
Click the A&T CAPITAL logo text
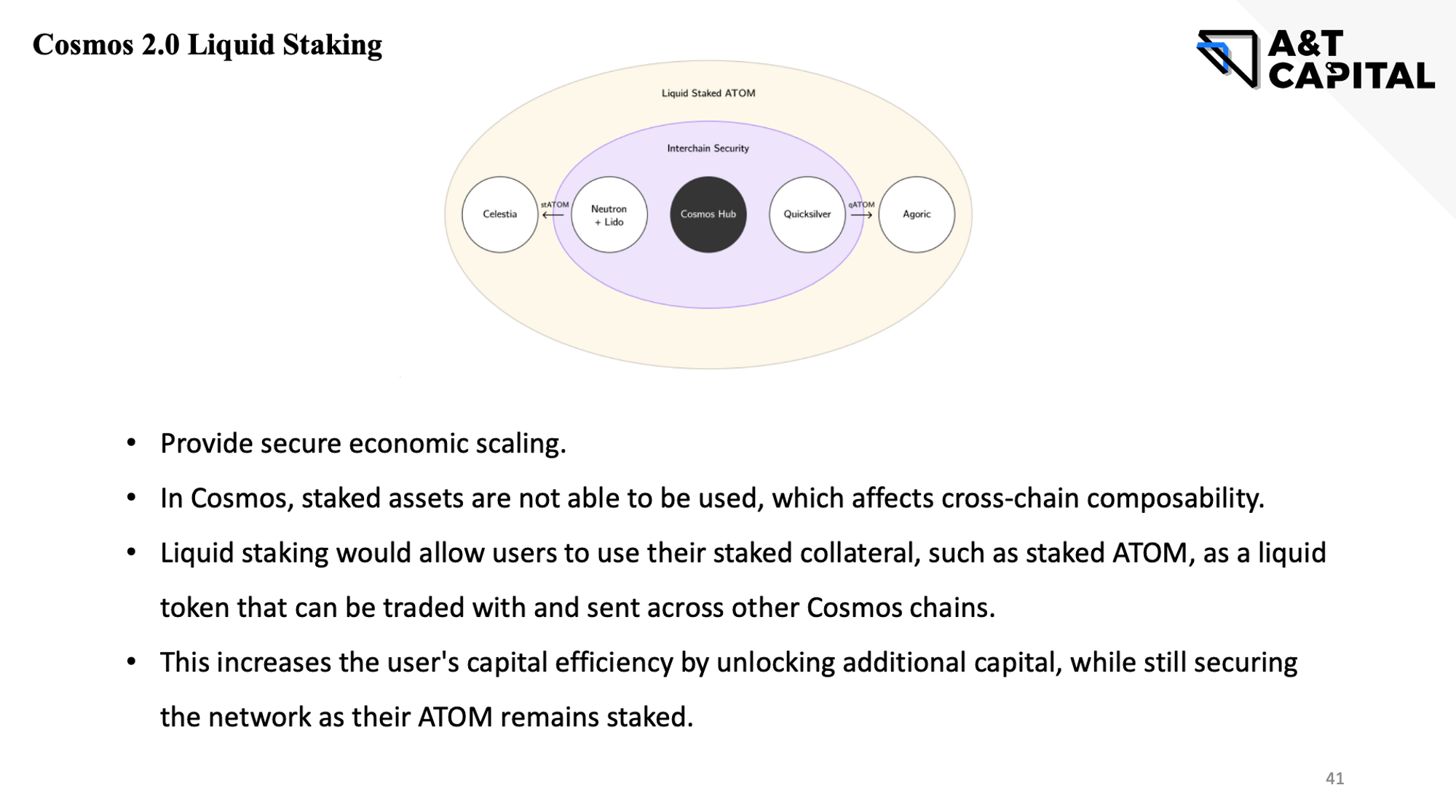coord(1351,60)
